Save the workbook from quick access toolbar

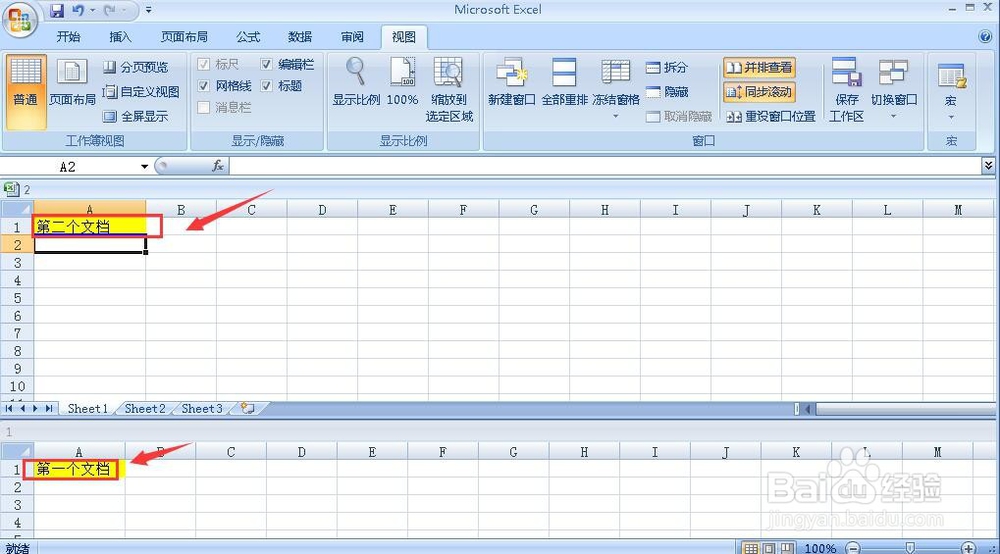click(57, 10)
